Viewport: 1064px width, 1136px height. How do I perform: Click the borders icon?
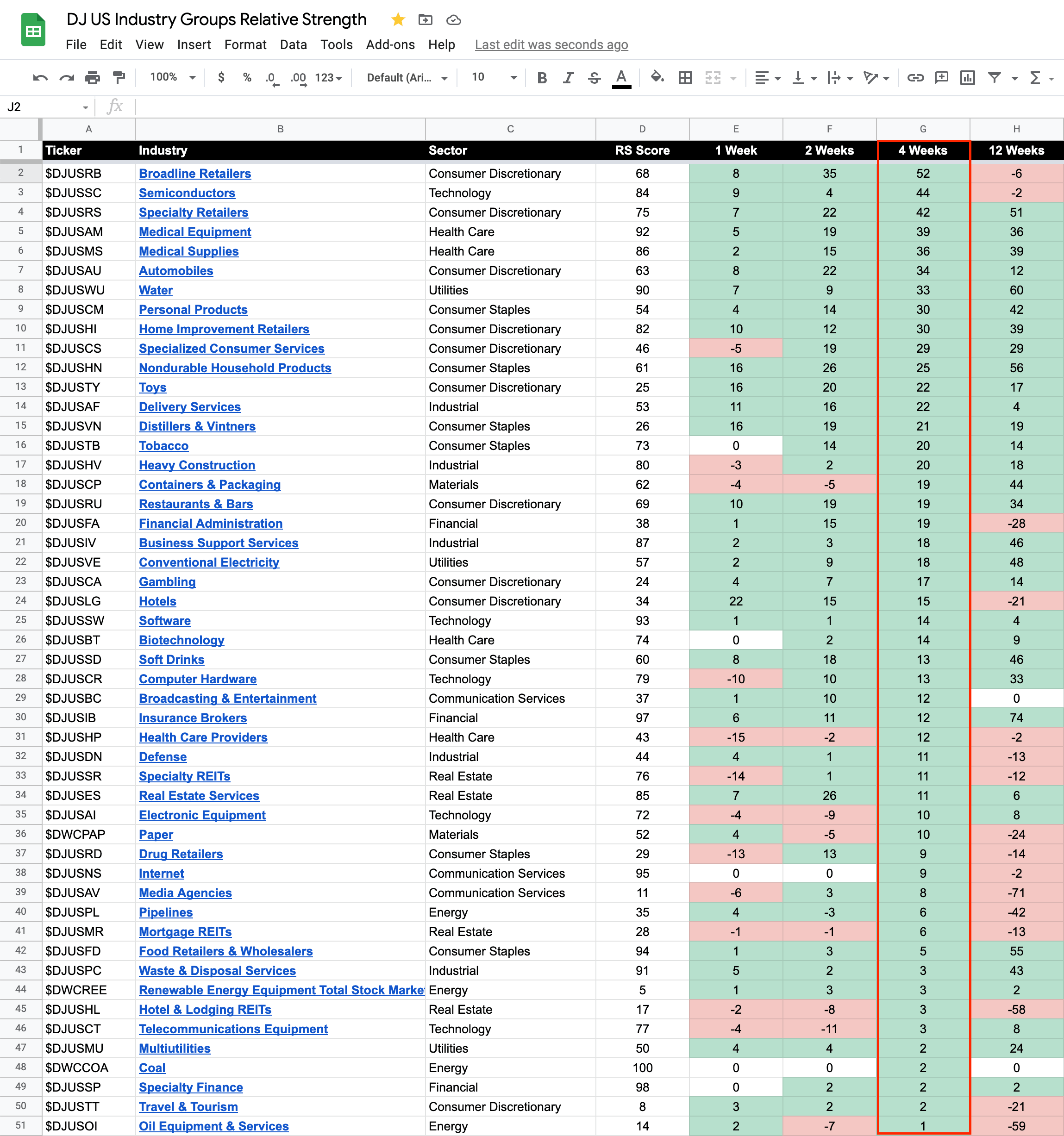point(685,78)
